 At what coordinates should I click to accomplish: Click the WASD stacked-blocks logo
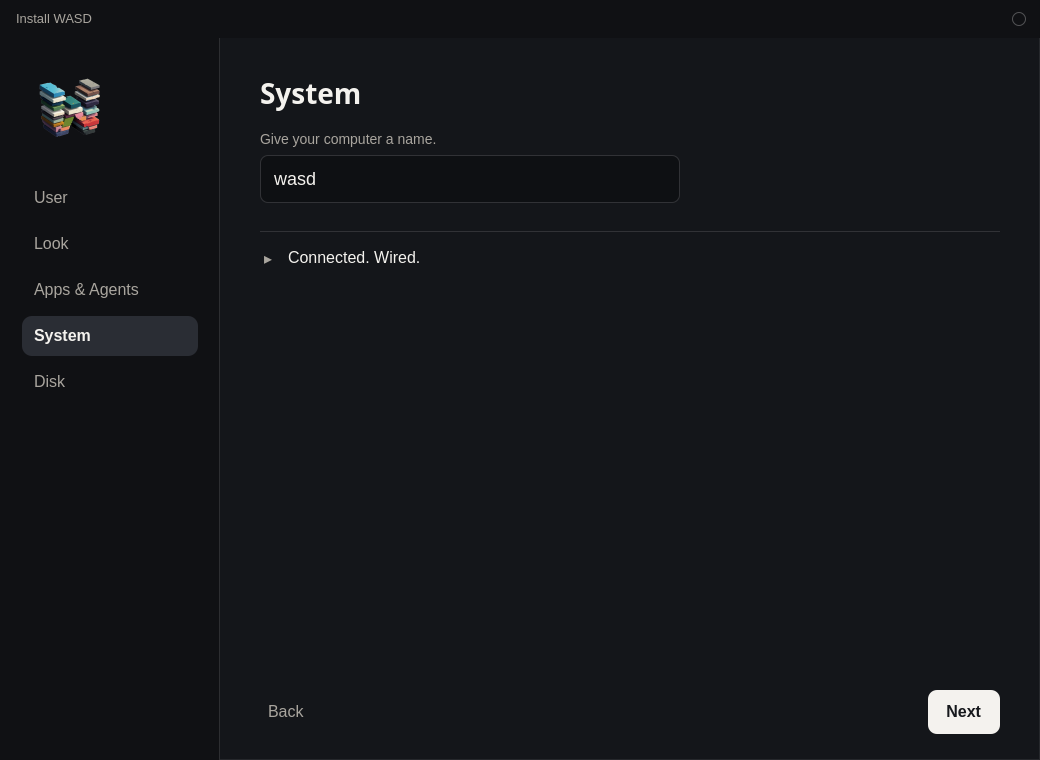pyautogui.click(x=70, y=107)
